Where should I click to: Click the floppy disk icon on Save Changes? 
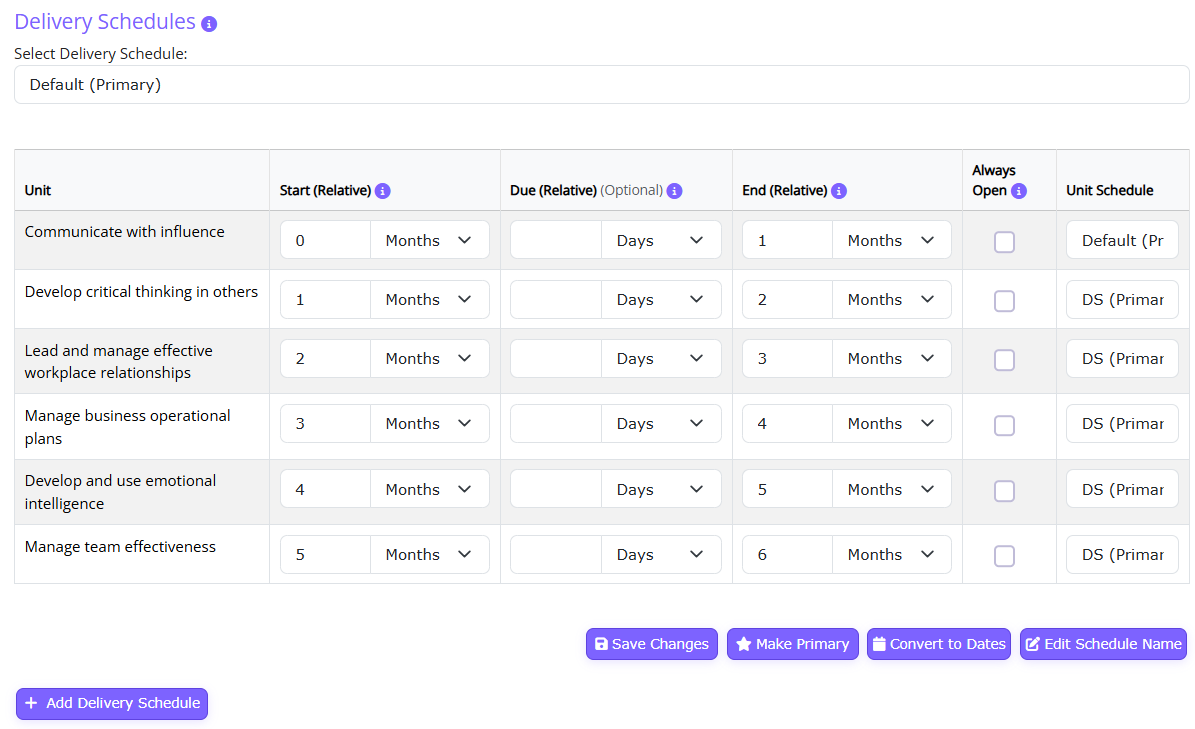coord(601,644)
